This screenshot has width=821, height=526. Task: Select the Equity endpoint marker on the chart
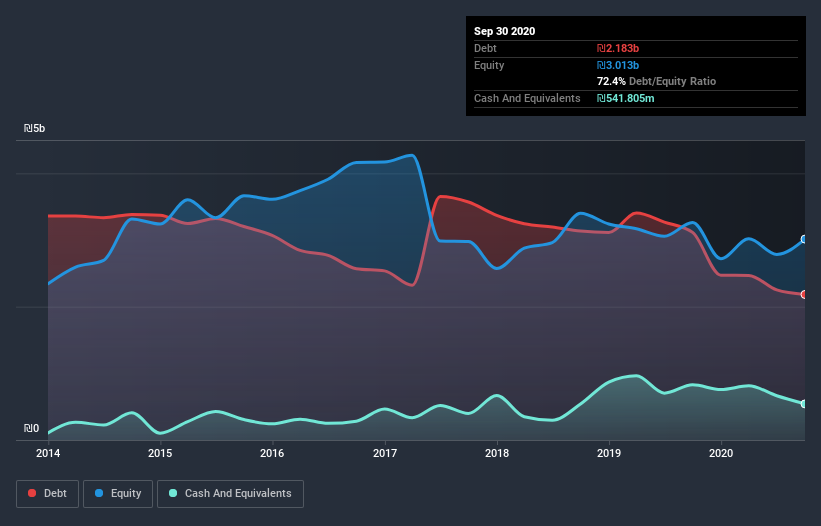[x=804, y=239]
